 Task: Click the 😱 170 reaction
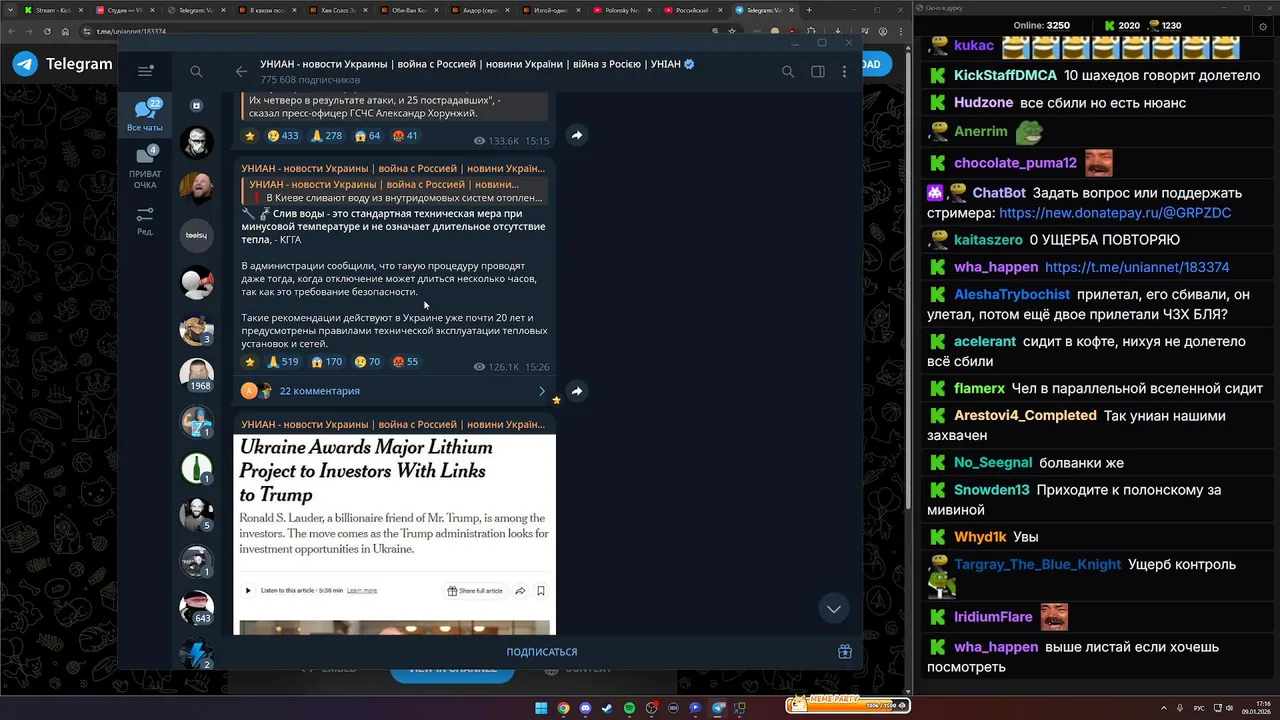click(326, 362)
